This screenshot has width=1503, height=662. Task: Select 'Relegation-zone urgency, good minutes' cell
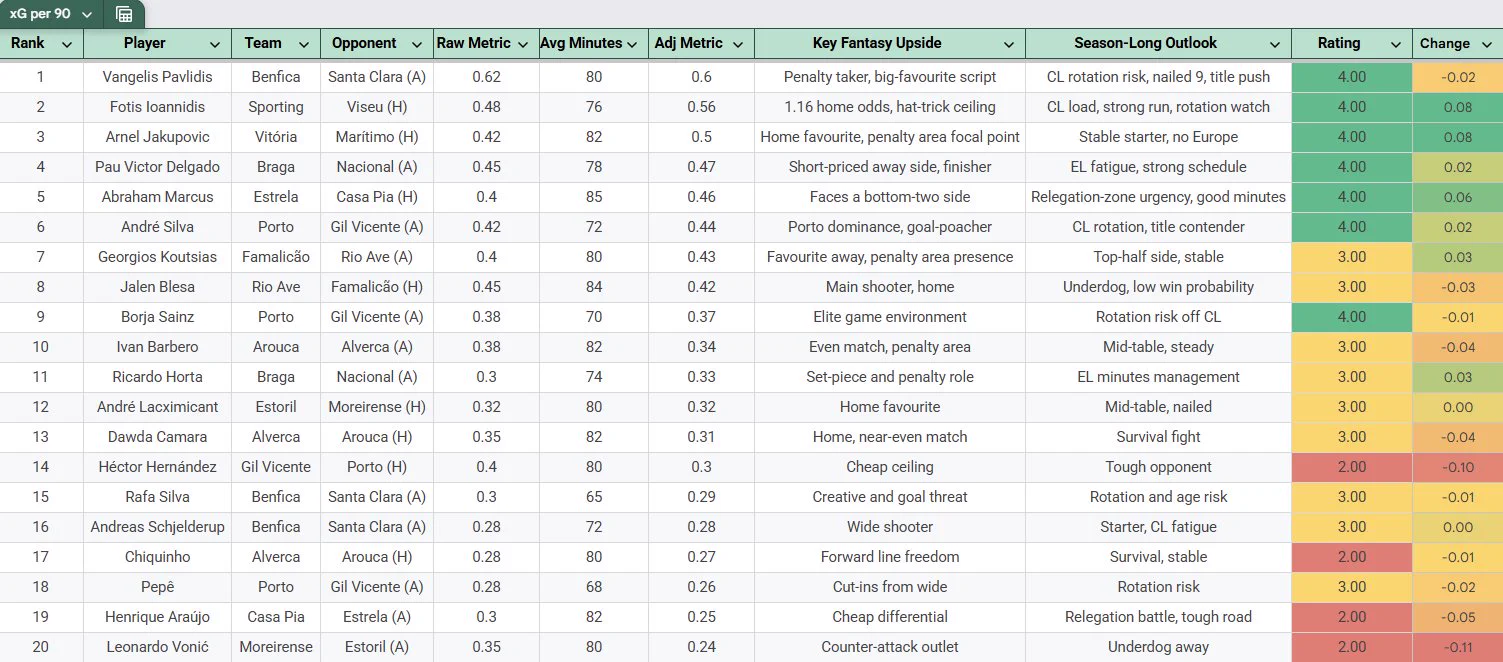tap(1158, 197)
